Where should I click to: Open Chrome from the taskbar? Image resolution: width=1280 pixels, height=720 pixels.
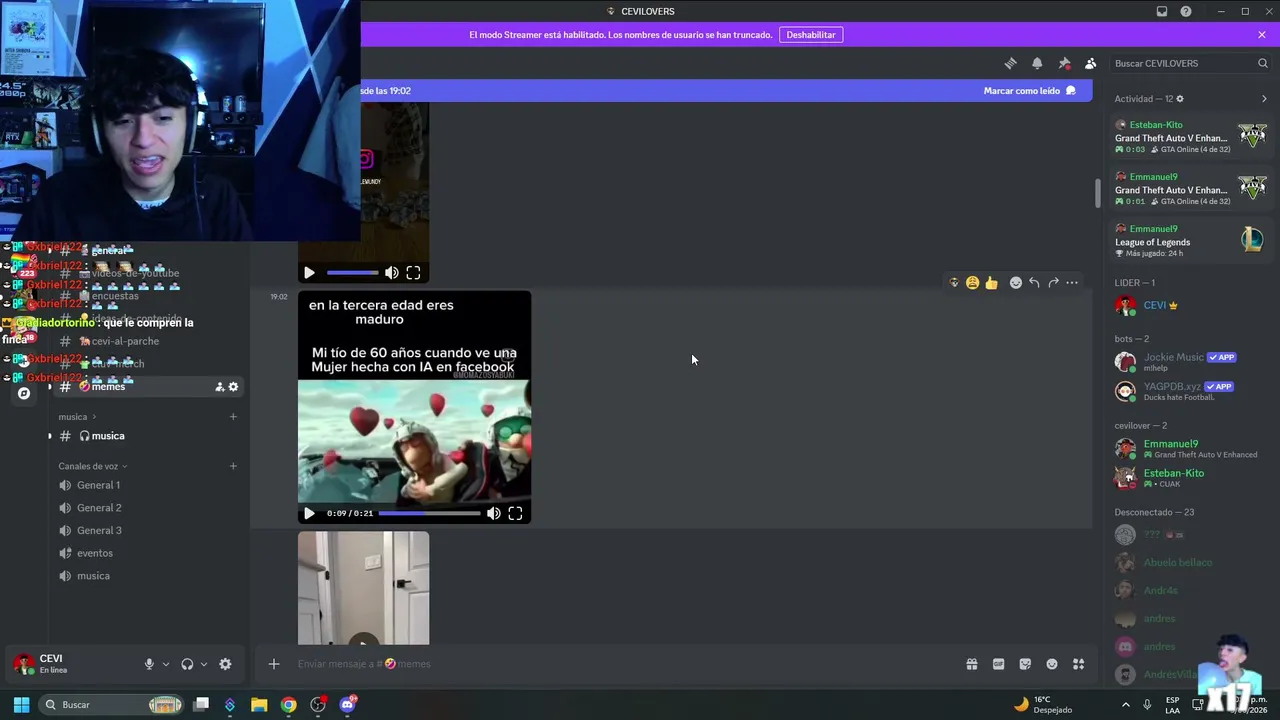(x=288, y=705)
